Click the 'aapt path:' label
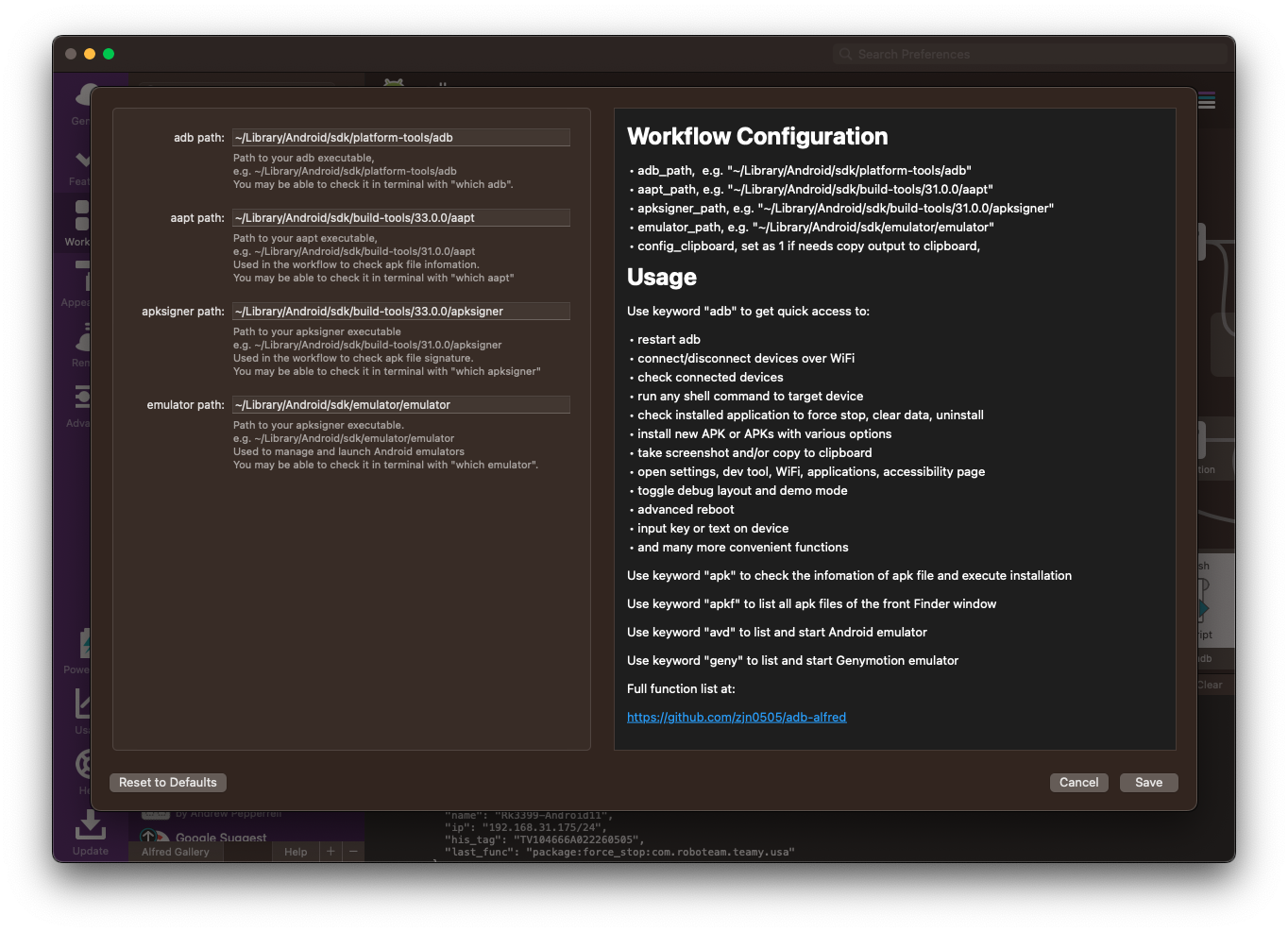1288x932 pixels. coord(197,218)
